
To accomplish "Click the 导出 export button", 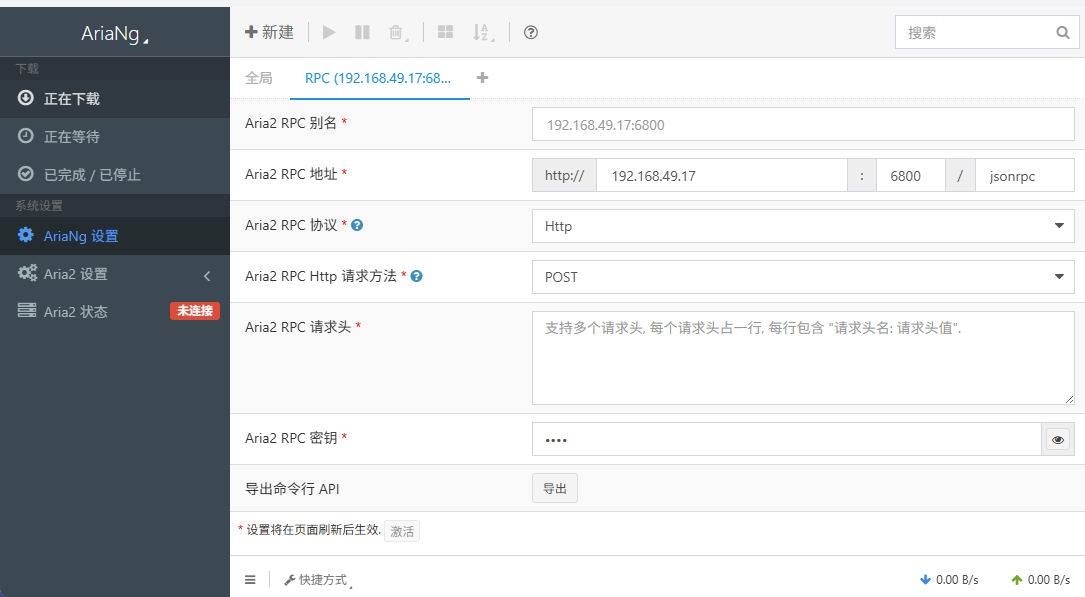I will pyautogui.click(x=554, y=488).
